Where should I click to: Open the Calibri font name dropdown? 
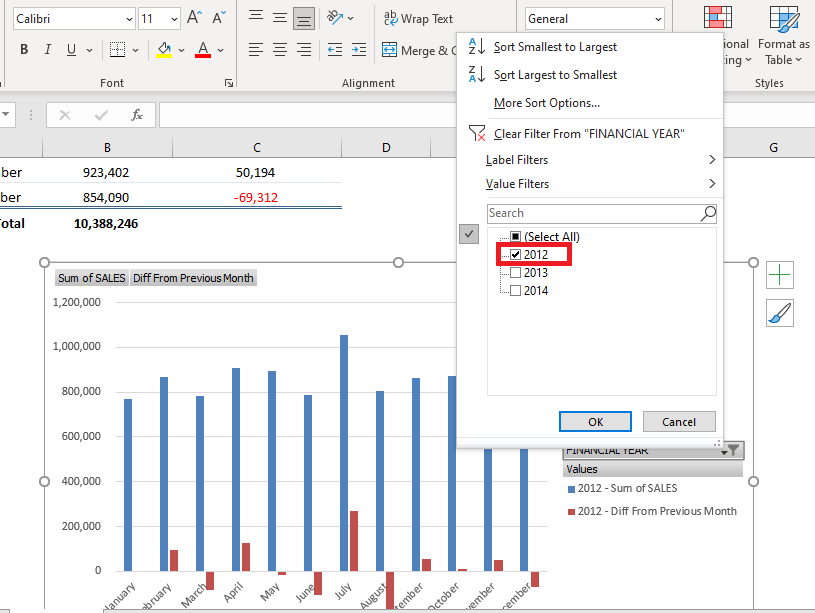coord(129,19)
